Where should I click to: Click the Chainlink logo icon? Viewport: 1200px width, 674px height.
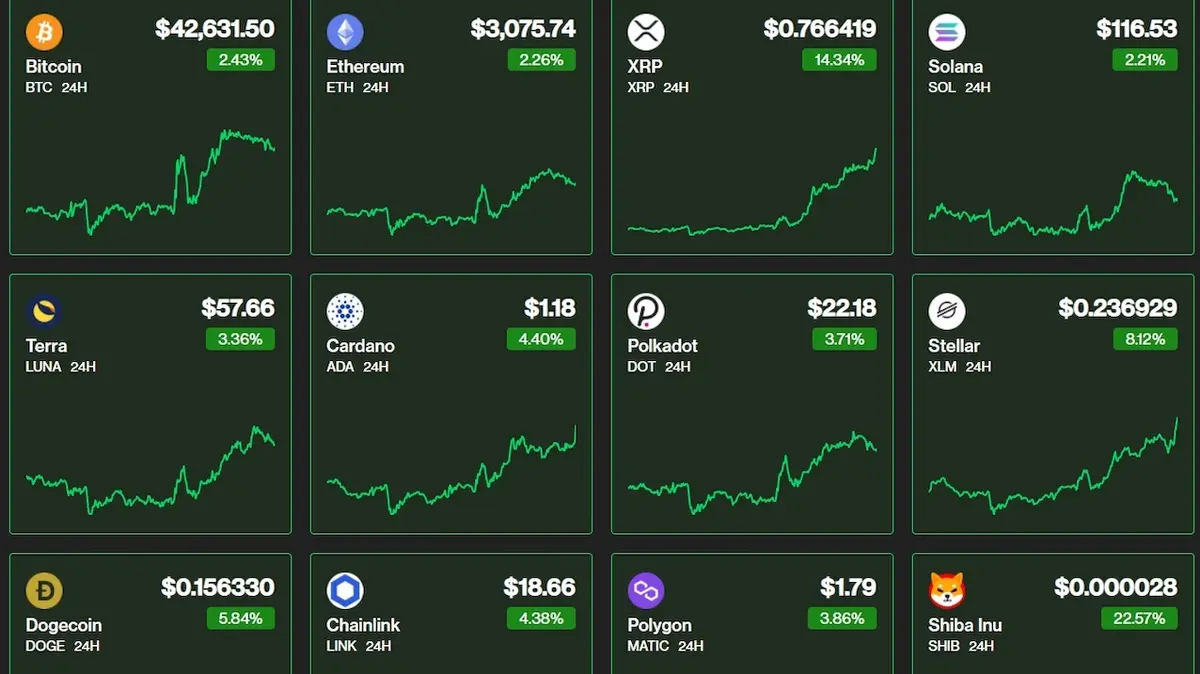(x=345, y=591)
